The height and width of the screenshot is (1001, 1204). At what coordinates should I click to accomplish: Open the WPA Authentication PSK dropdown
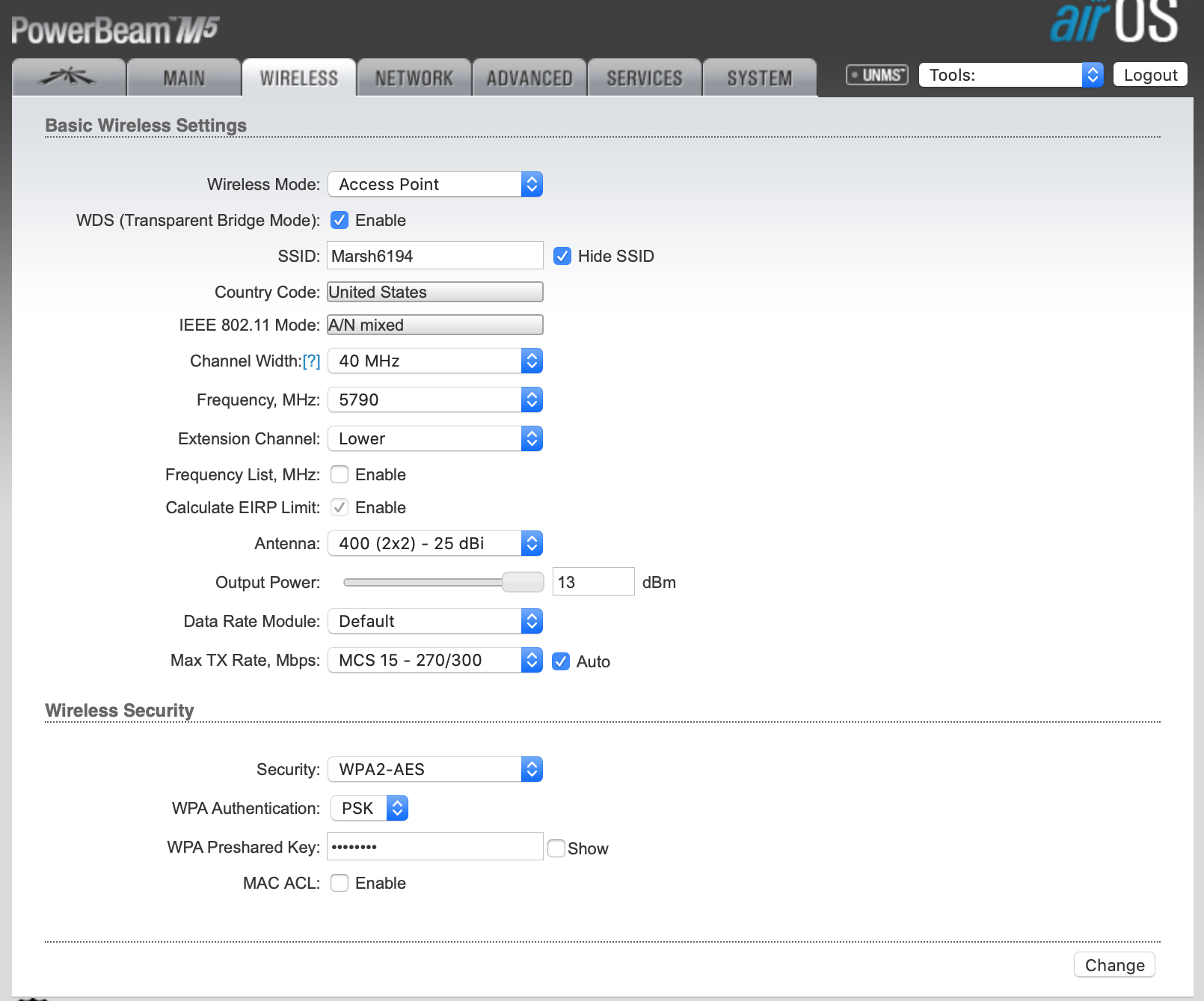369,808
